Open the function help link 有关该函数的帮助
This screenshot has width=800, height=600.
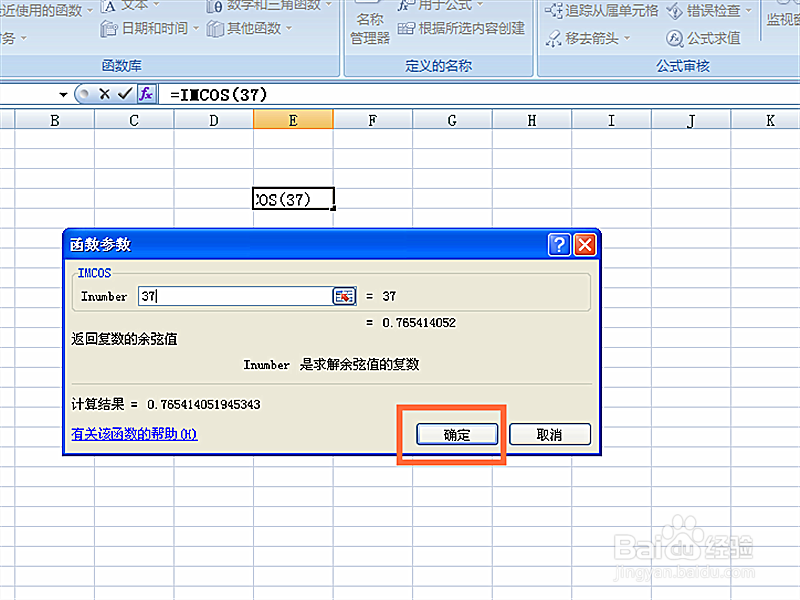tap(134, 434)
